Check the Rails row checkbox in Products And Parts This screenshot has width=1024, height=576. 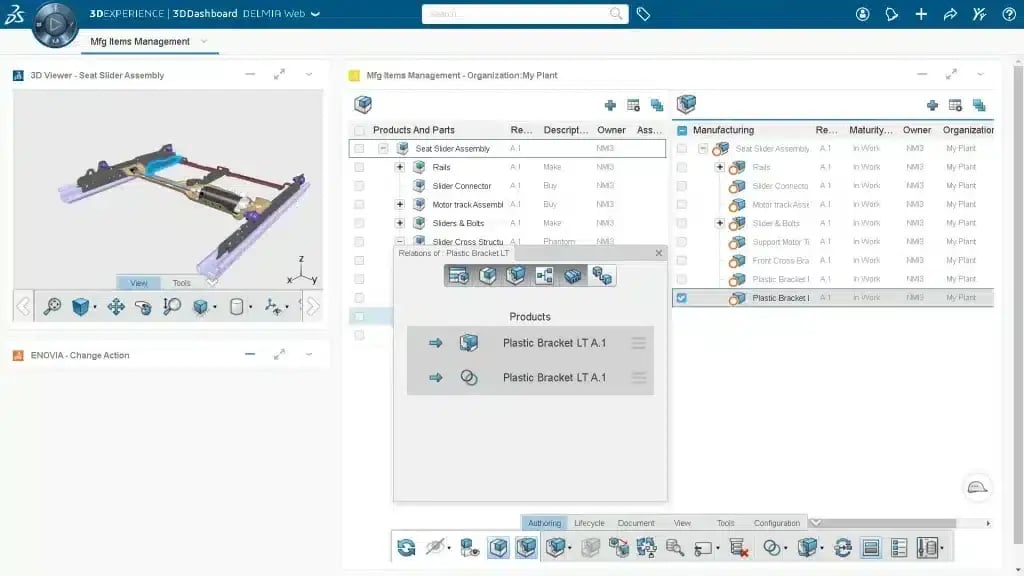coord(359,166)
